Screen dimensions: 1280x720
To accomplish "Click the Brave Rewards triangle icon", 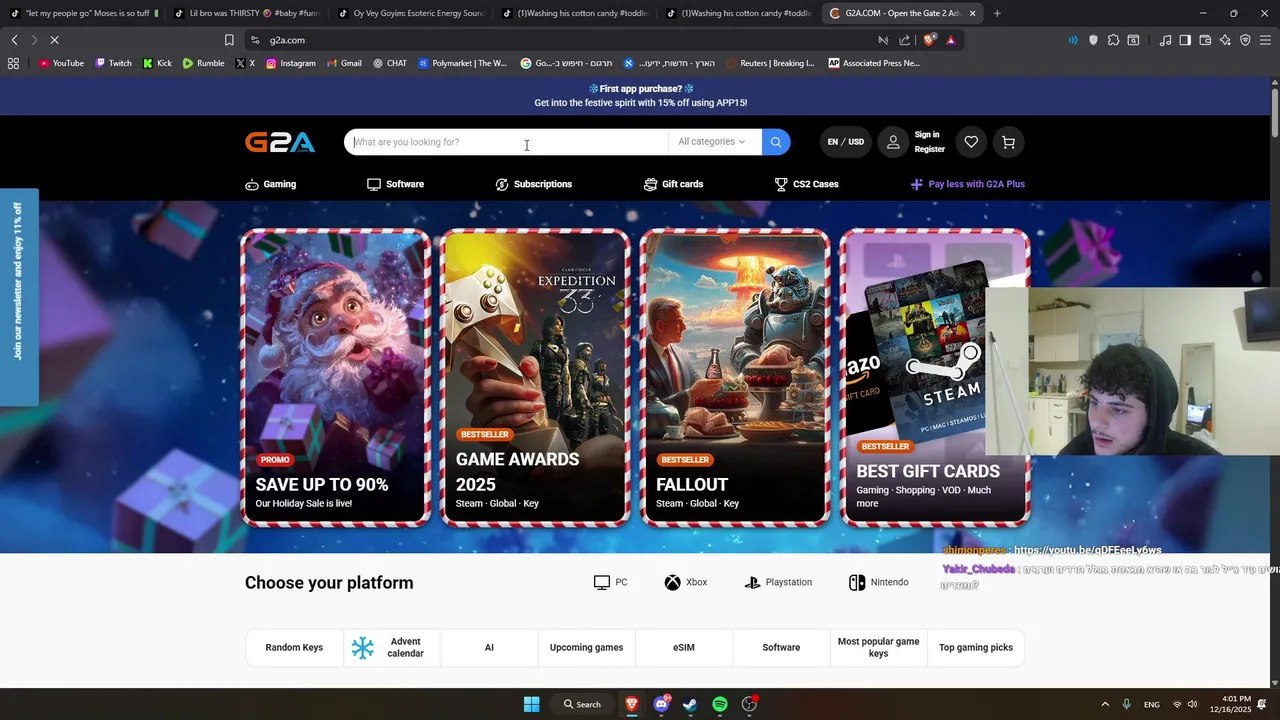I will (950, 40).
